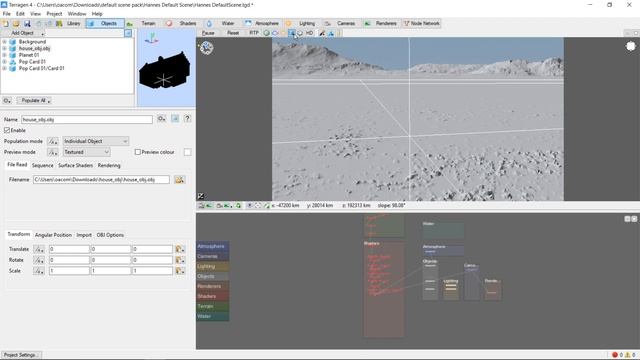Click the red error indicator icon
The height and width of the screenshot is (360, 640).
tap(615, 355)
